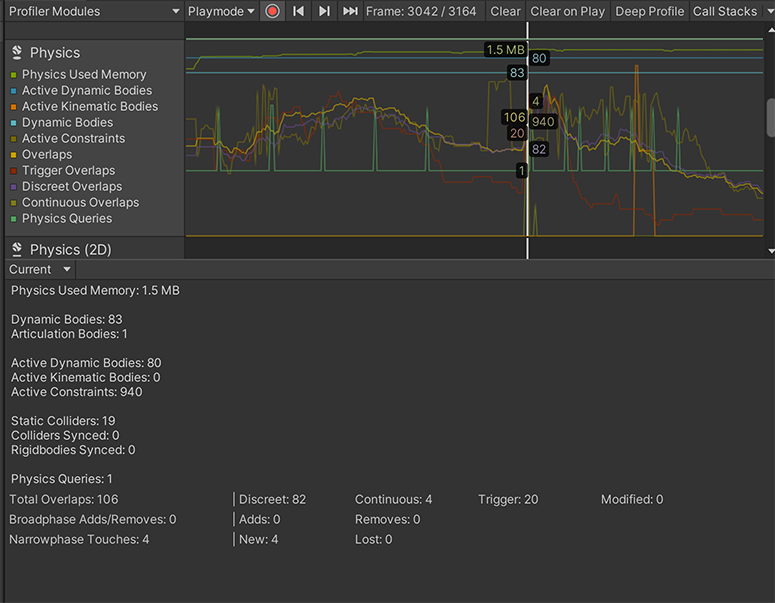The height and width of the screenshot is (603, 775).
Task: Toggle Clear on Play
Action: 567,11
